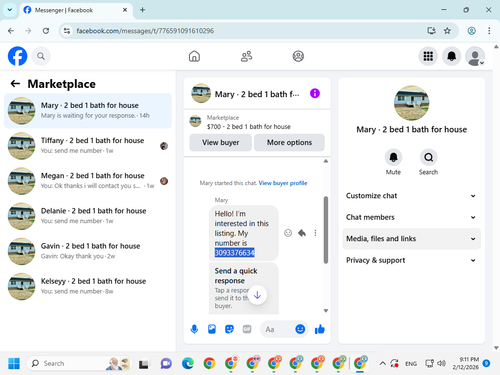
Task: Close the Messenger tab
Action: click(125, 10)
